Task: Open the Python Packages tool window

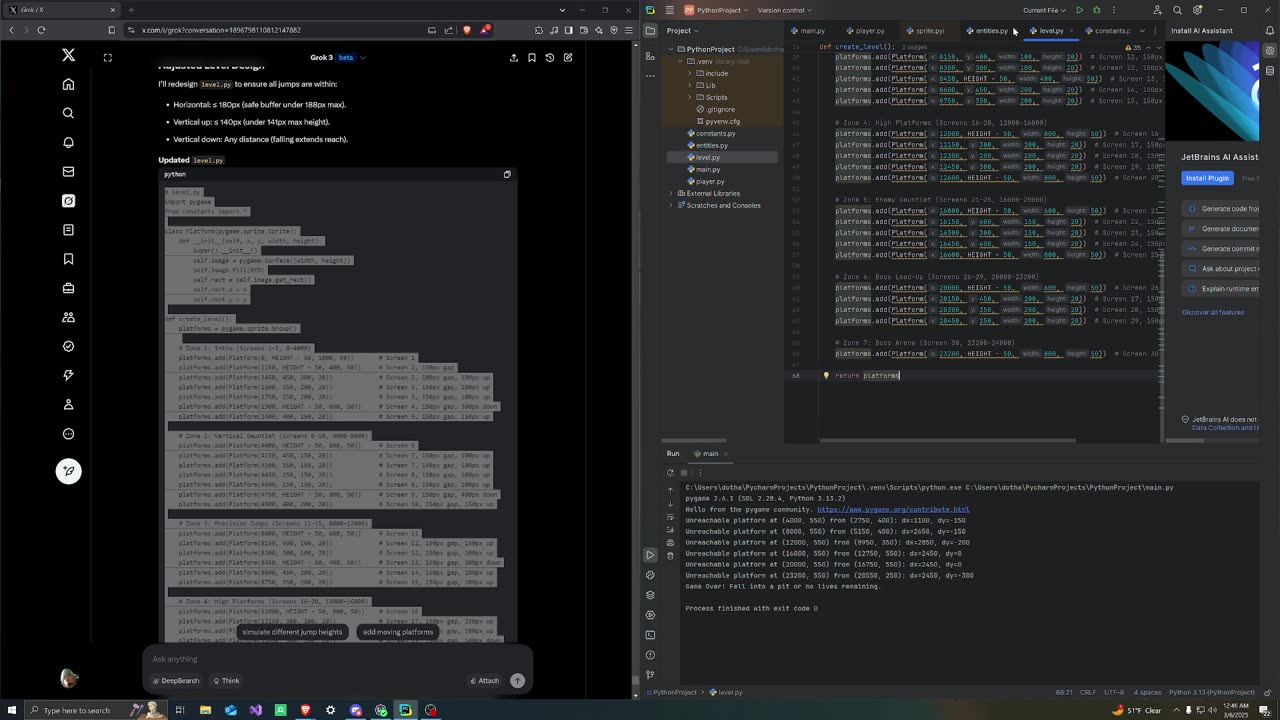Action: [x=650, y=595]
